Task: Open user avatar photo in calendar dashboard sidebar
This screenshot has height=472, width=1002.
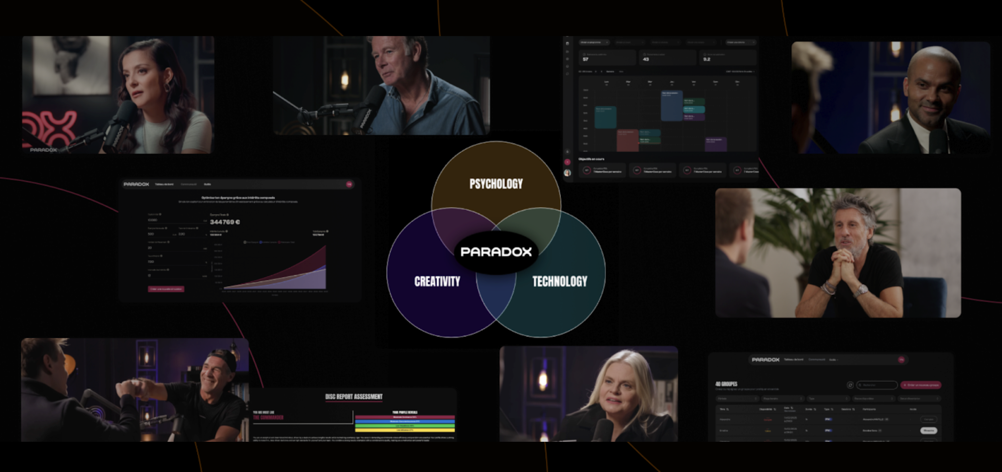Action: (x=568, y=172)
